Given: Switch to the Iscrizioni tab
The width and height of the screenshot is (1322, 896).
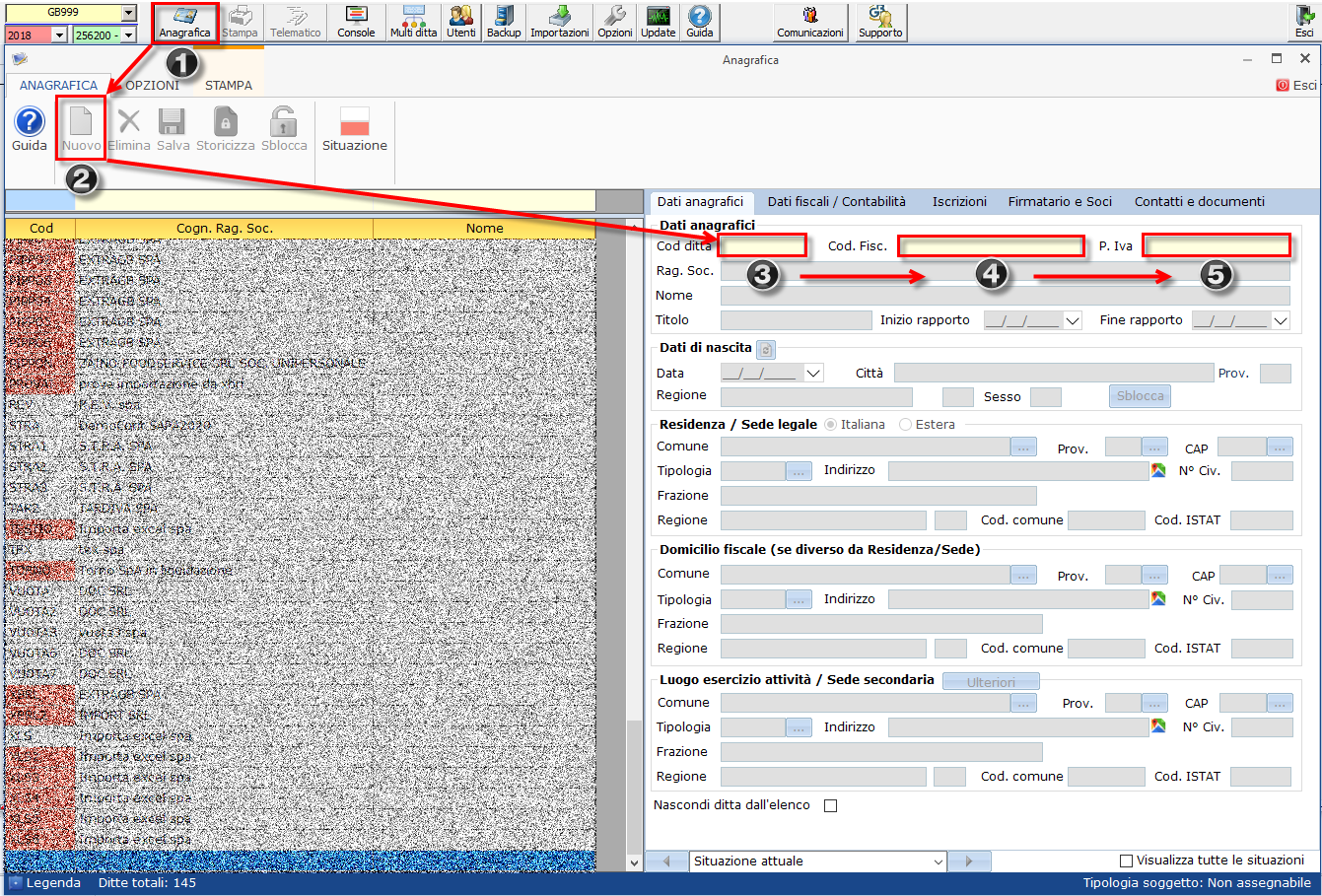Looking at the screenshot, I should [x=959, y=202].
